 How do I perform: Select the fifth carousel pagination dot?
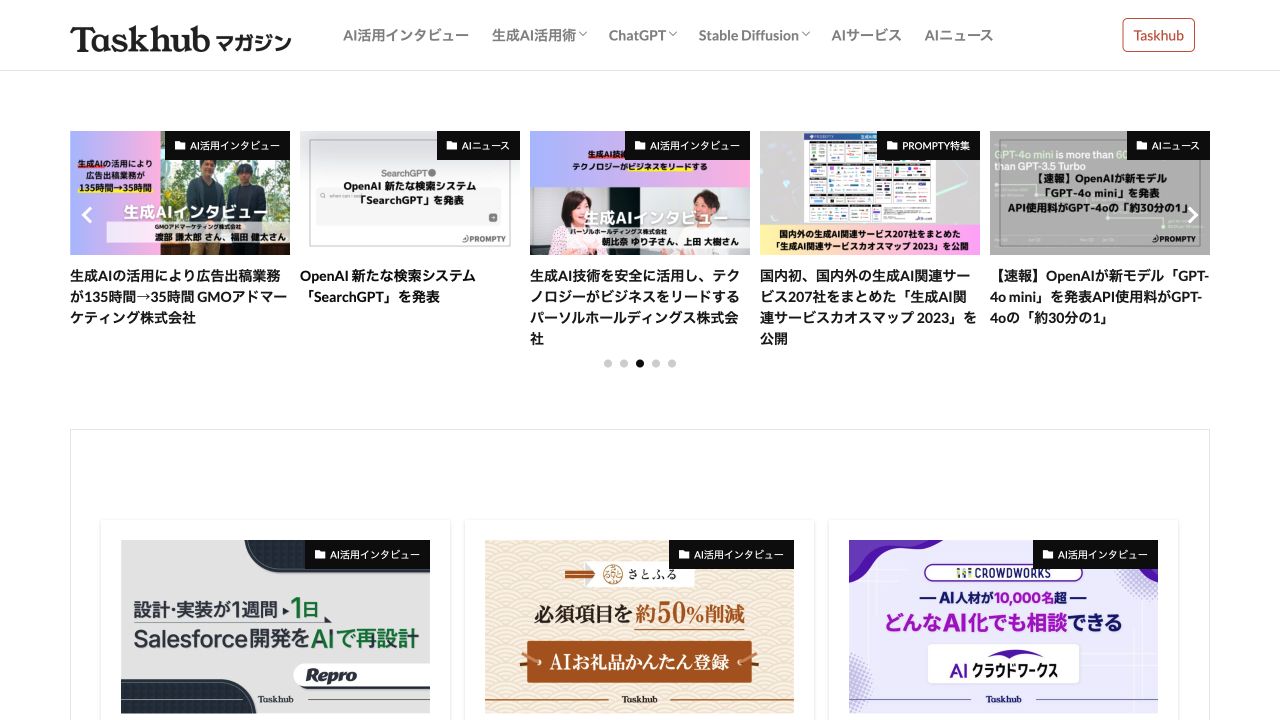pyautogui.click(x=672, y=363)
